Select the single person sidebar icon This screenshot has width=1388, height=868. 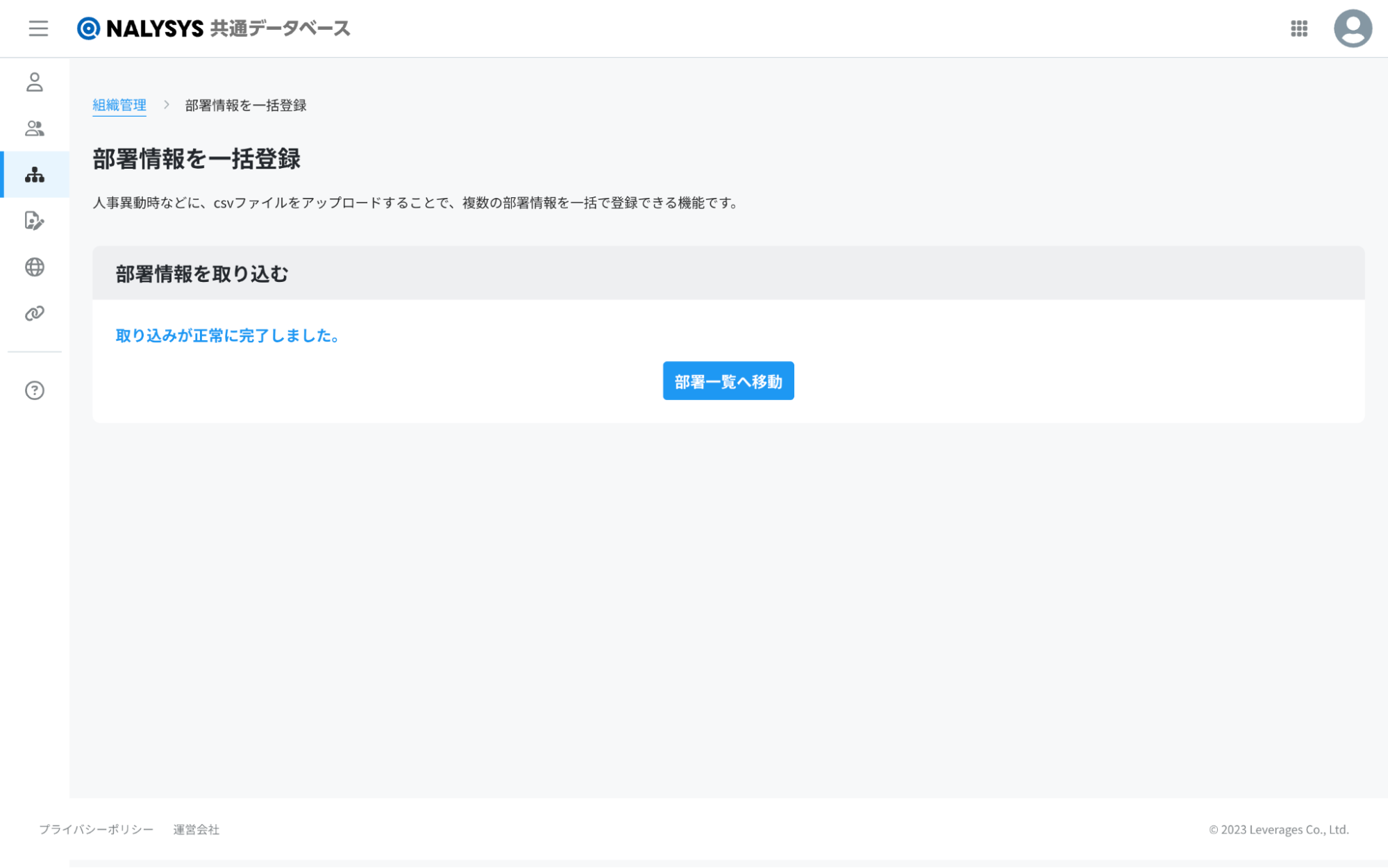(x=35, y=83)
